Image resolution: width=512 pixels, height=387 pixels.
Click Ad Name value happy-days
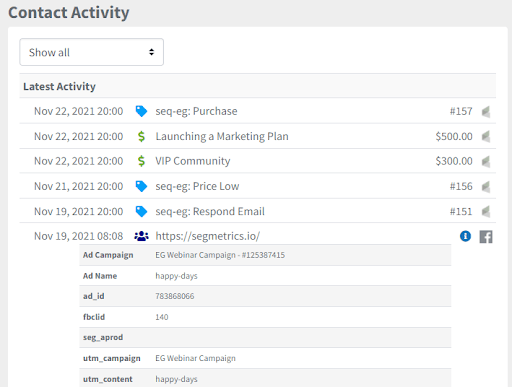pyautogui.click(x=176, y=276)
